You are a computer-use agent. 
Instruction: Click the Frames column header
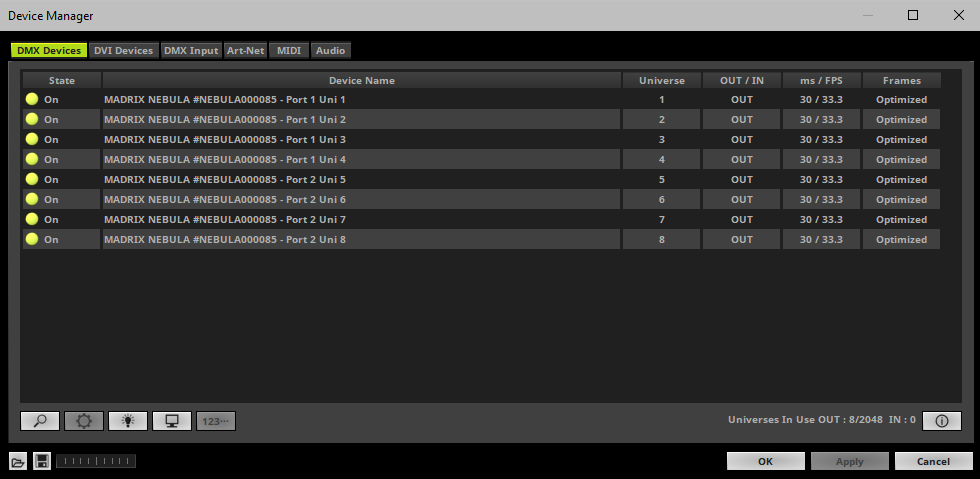(x=901, y=80)
